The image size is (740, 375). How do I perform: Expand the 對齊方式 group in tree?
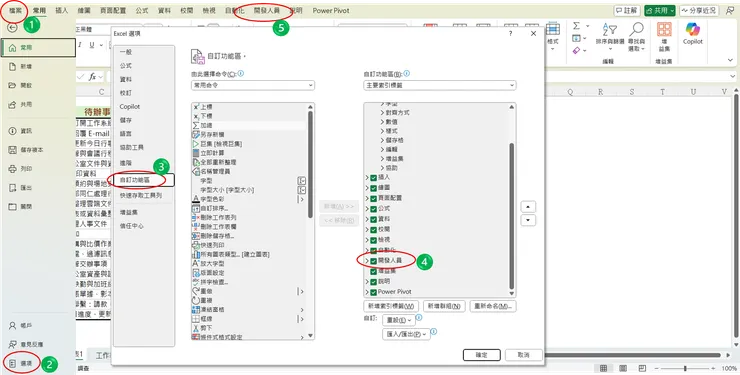[383, 113]
